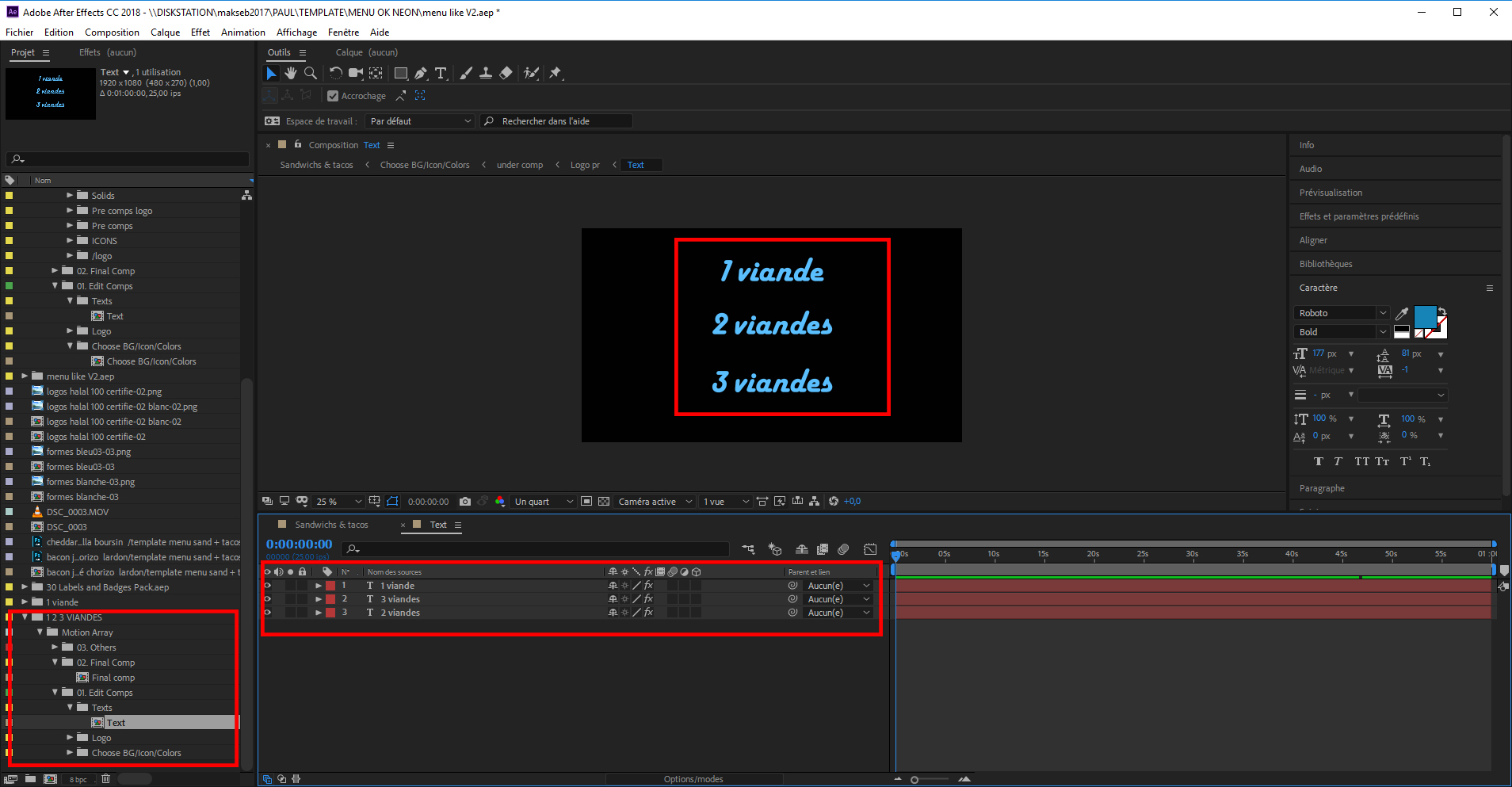Click the Options/modes toggle button
Screen dimensions: 1512x787
point(693,779)
